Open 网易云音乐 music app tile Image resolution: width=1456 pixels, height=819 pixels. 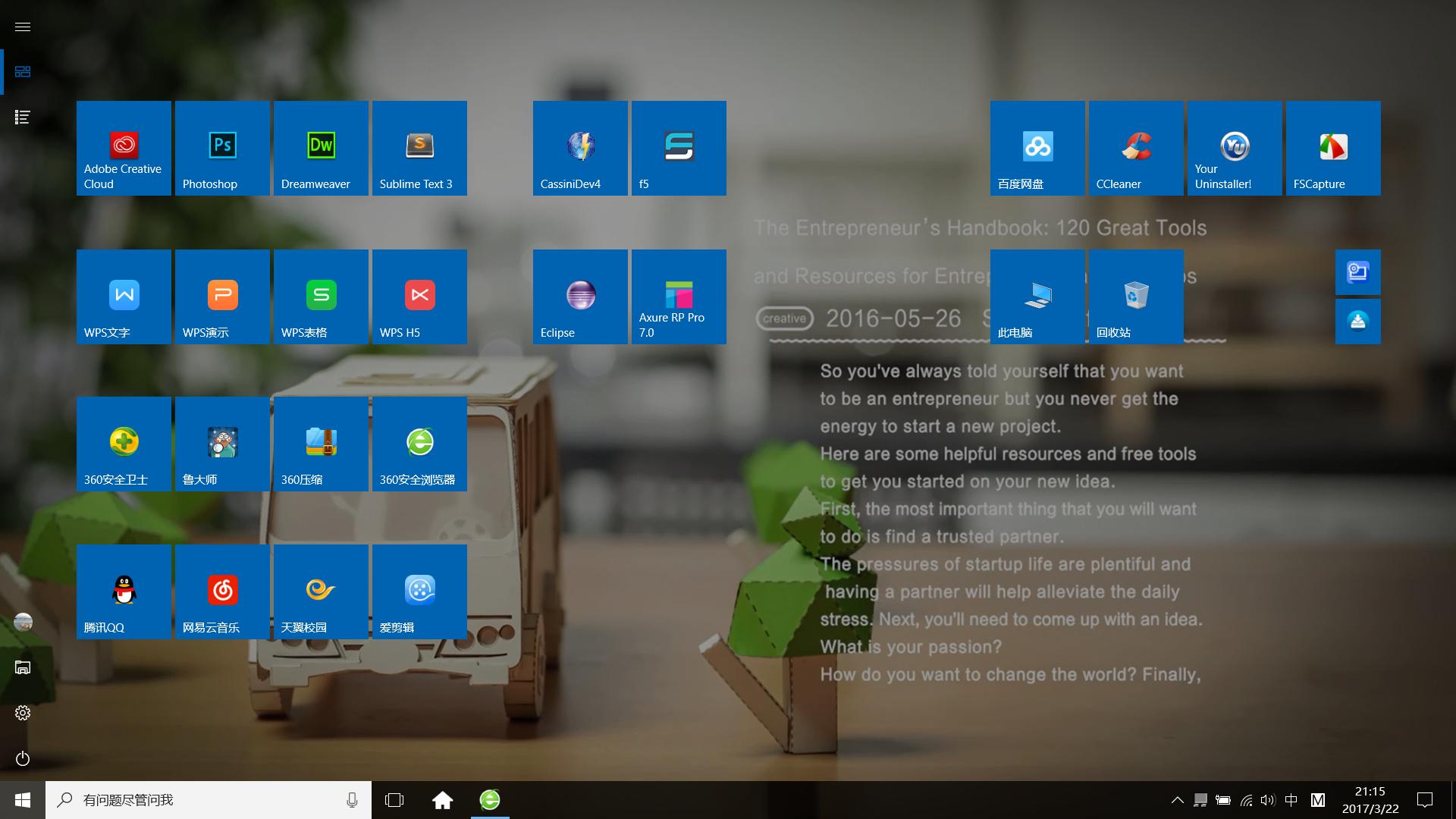point(222,591)
